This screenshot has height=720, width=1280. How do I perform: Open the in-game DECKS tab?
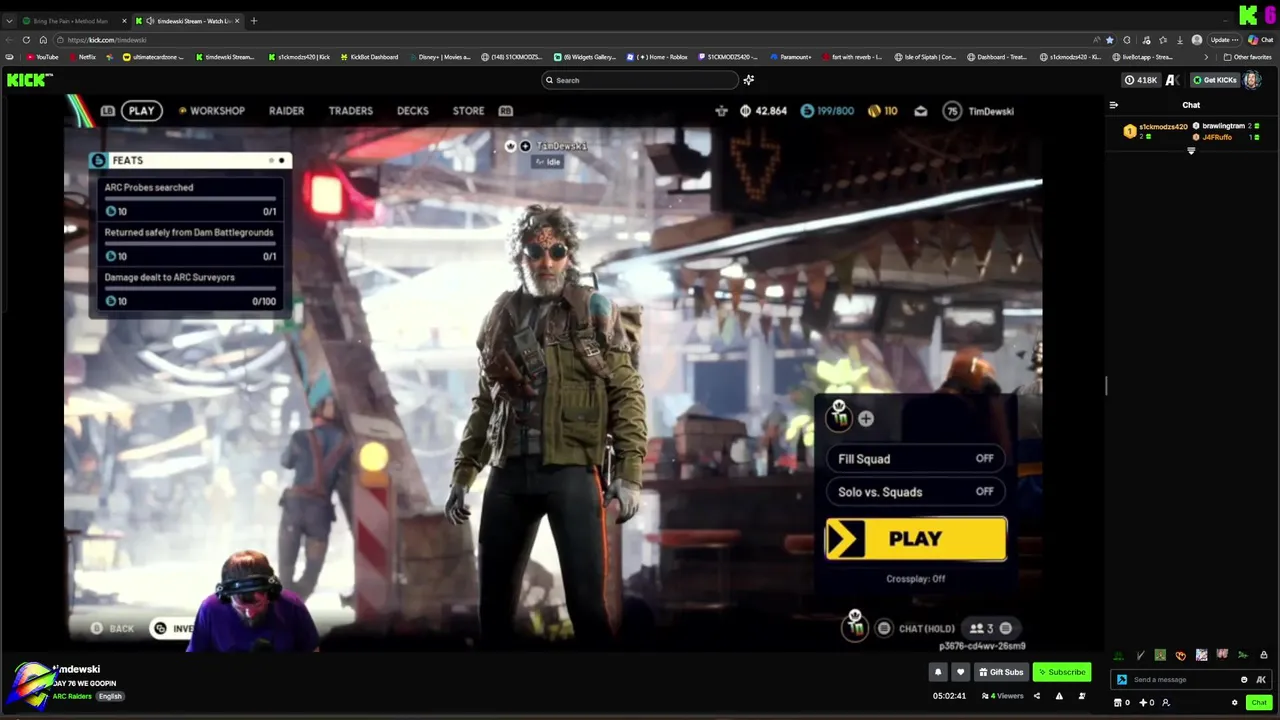[413, 111]
